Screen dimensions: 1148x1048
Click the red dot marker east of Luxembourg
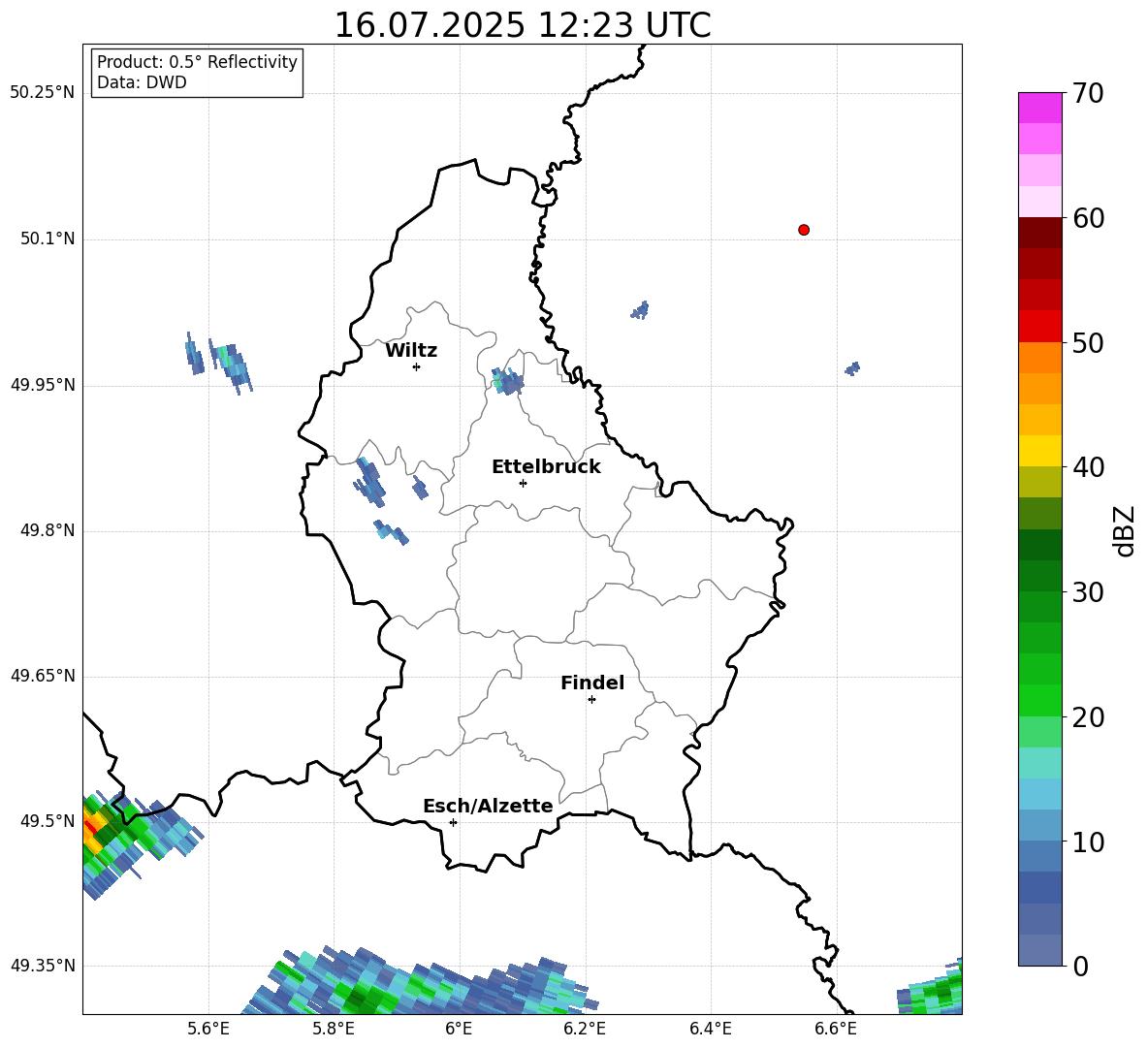tap(803, 230)
